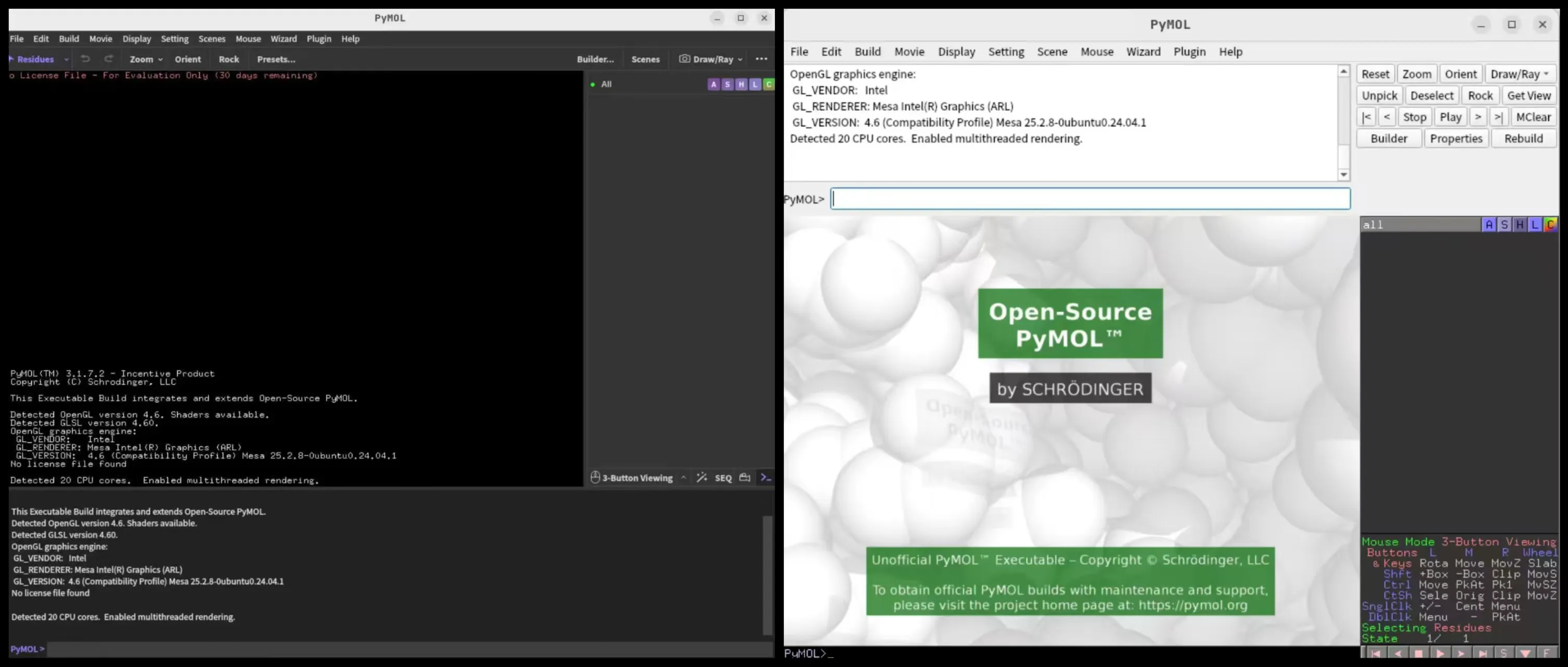Open the Display menu in right PyMOL window

tap(956, 52)
